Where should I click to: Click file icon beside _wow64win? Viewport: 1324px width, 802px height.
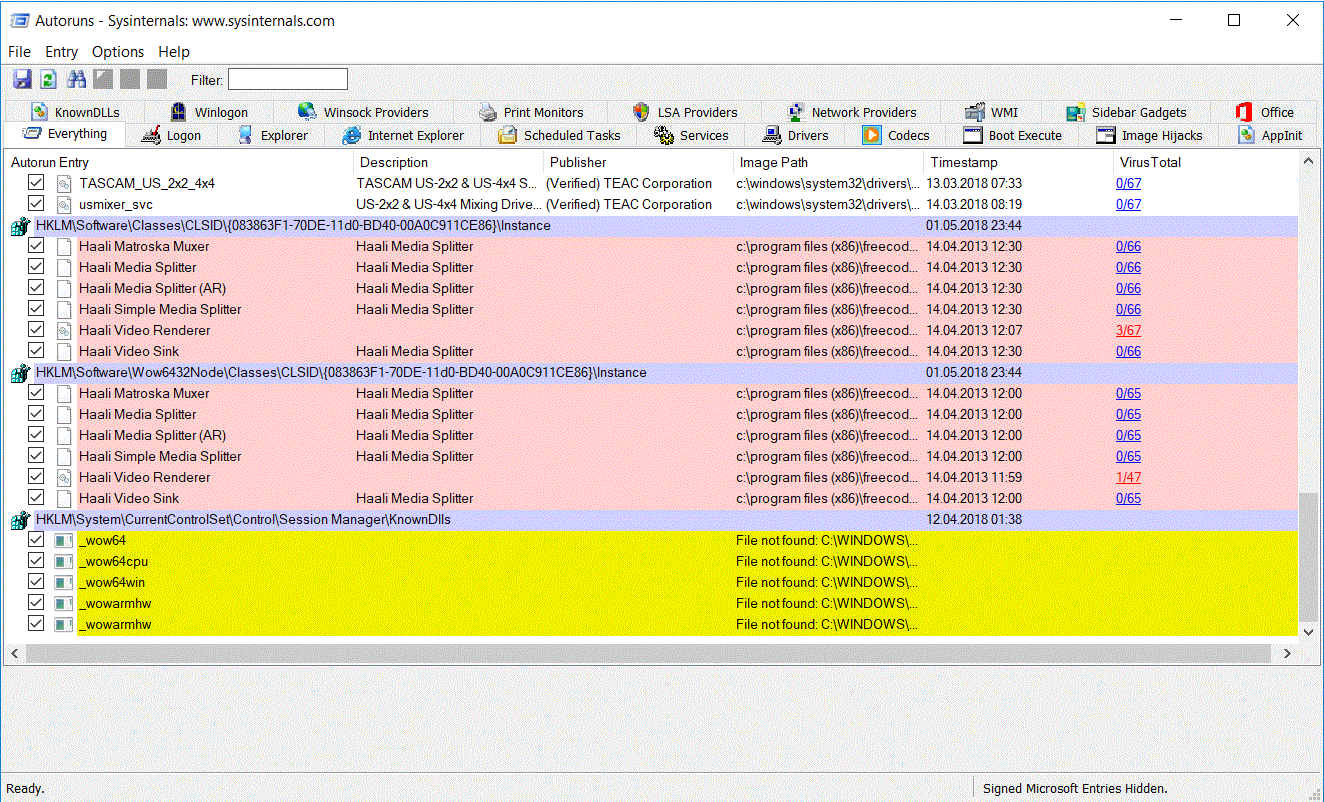tap(64, 582)
